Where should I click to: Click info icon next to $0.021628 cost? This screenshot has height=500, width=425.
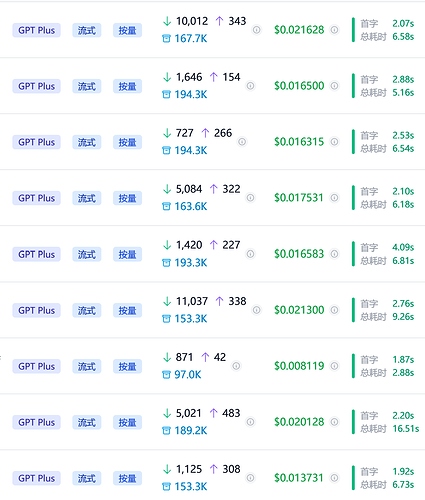[x=334, y=30]
